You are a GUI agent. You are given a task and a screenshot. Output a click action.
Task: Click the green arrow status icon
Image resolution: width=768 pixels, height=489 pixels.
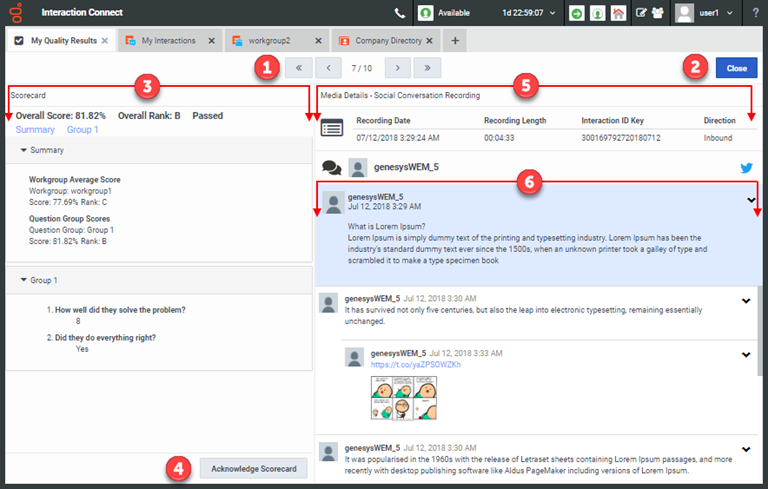(577, 14)
